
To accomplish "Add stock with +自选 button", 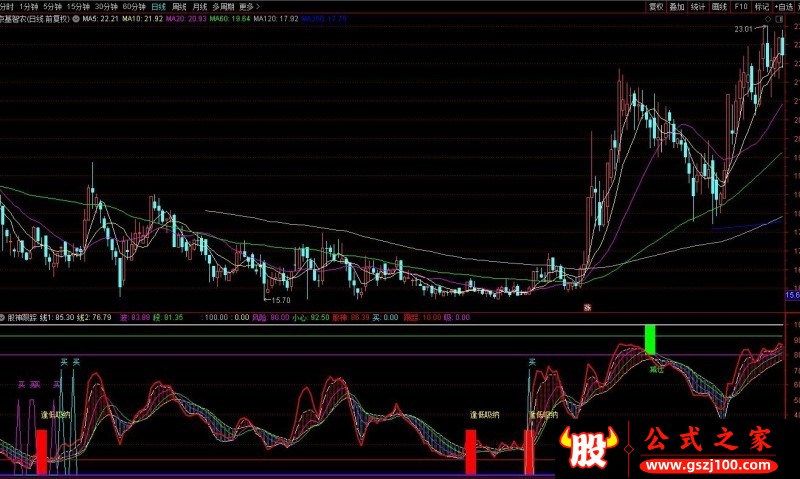I will click(785, 7).
